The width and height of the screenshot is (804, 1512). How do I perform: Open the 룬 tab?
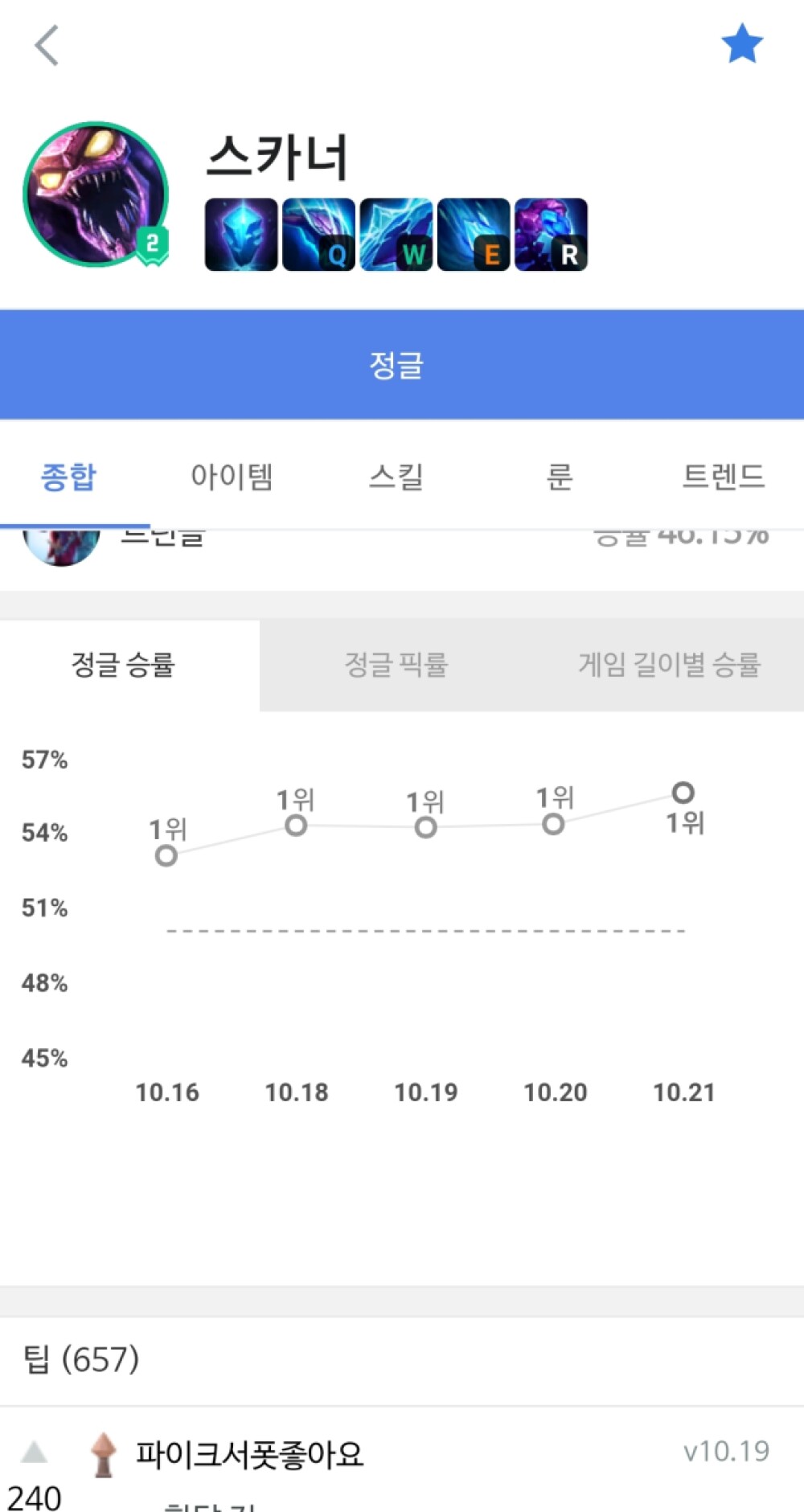click(x=560, y=477)
